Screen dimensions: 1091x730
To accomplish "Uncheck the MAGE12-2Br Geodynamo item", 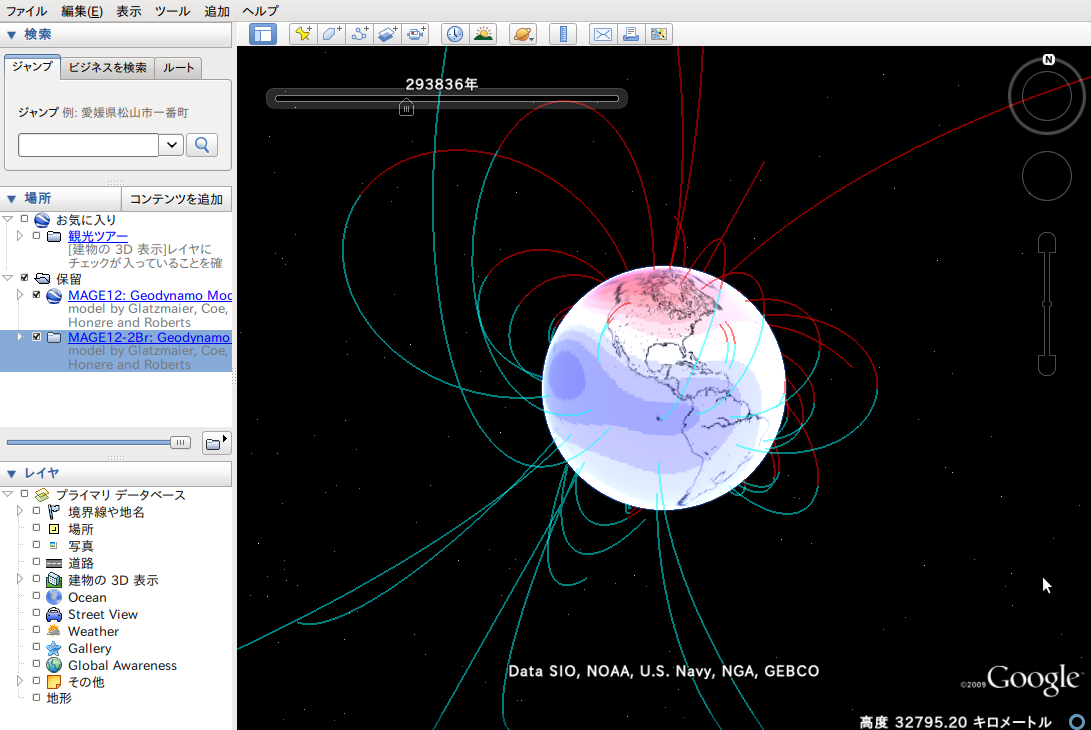I will (x=37, y=338).
